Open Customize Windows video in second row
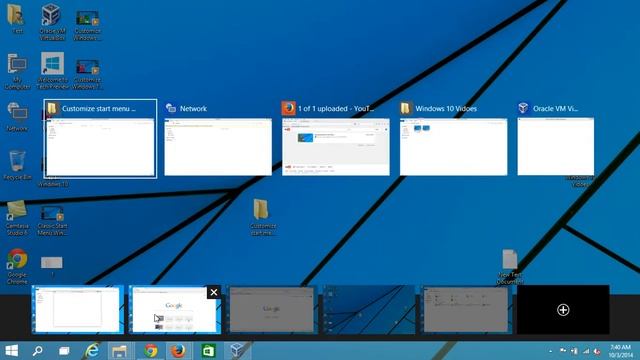The image size is (640, 360). pos(87,73)
